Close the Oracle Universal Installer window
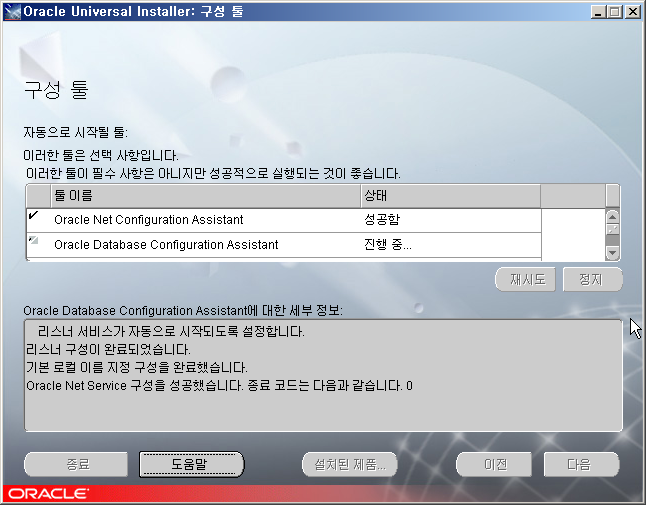Image resolution: width=646 pixels, height=505 pixels. click(x=632, y=12)
